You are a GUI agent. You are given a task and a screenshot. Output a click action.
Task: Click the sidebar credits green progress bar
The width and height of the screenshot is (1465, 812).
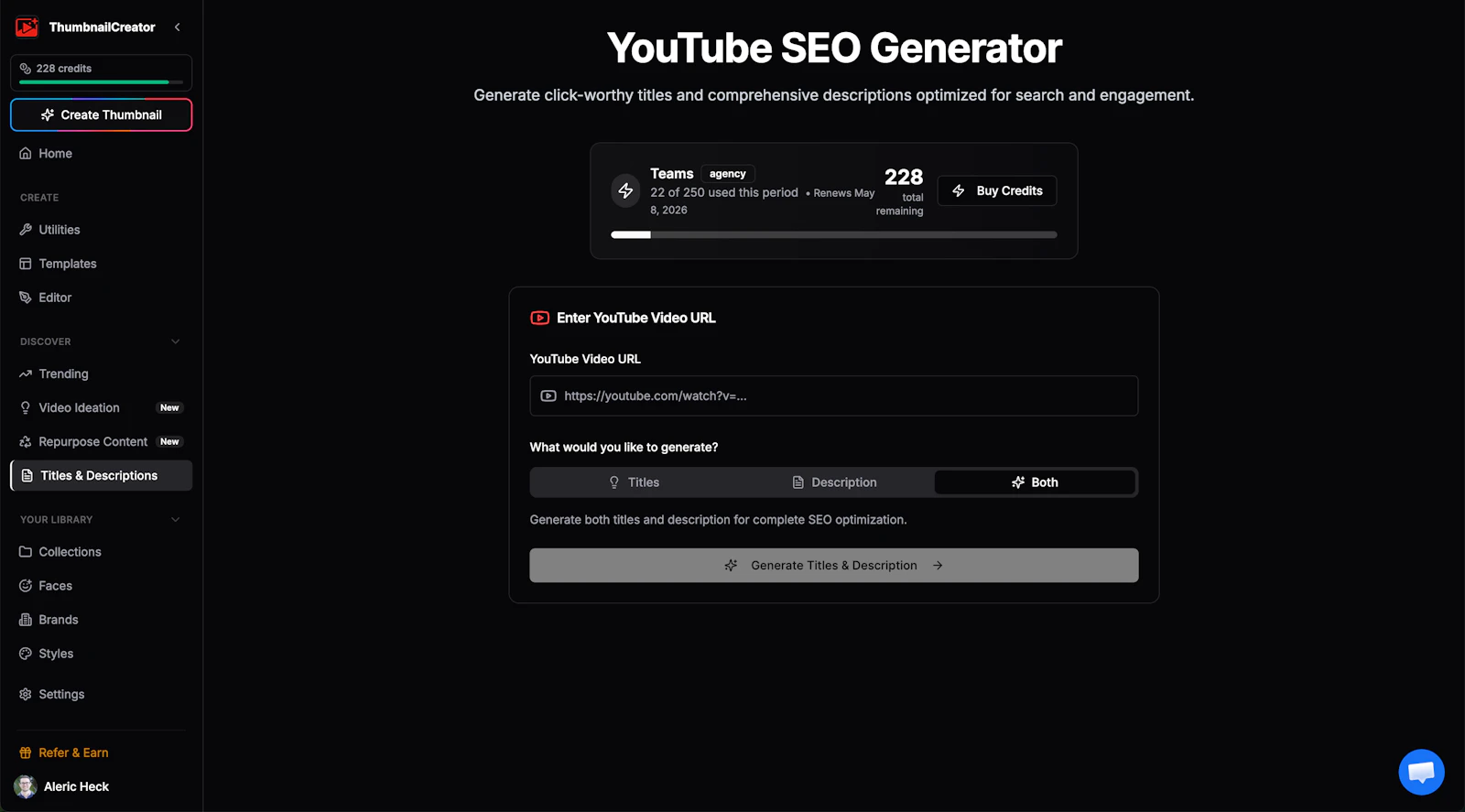tap(102, 82)
